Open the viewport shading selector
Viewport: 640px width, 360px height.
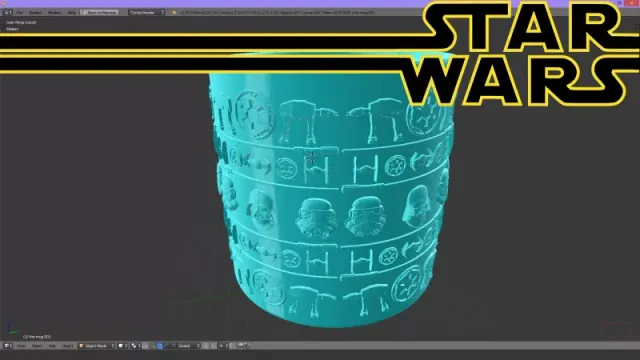point(123,346)
